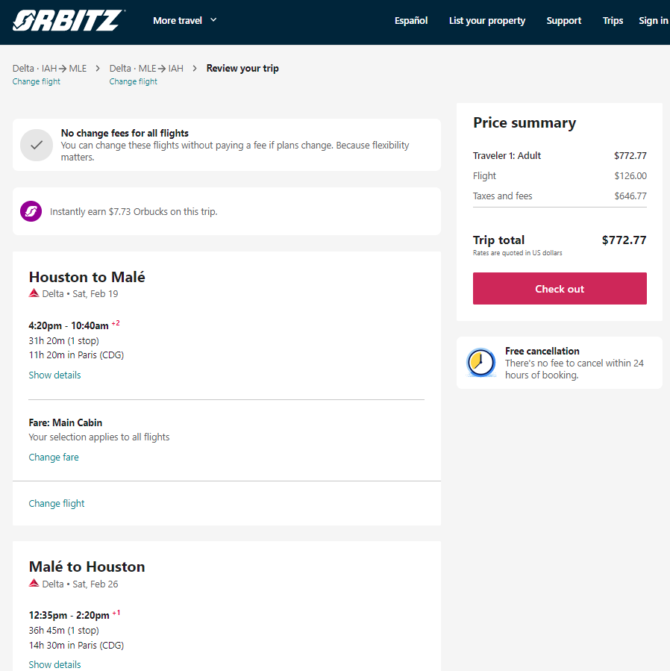Click the free cancellation clock icon
This screenshot has height=671, width=670.
coord(481,362)
